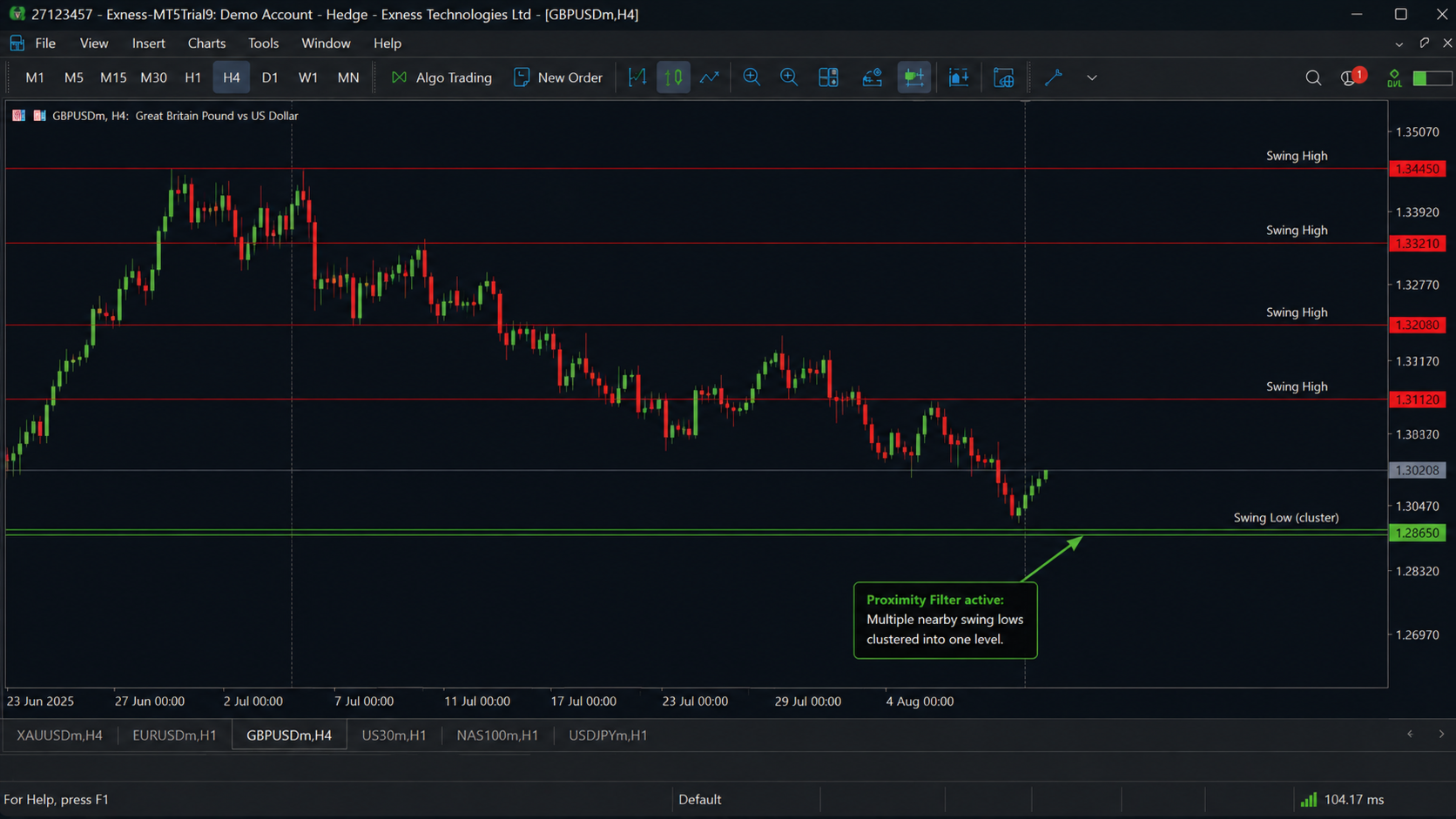Toggle Algo Trading on or off
Screen dimensions: 1456x819
click(442, 77)
